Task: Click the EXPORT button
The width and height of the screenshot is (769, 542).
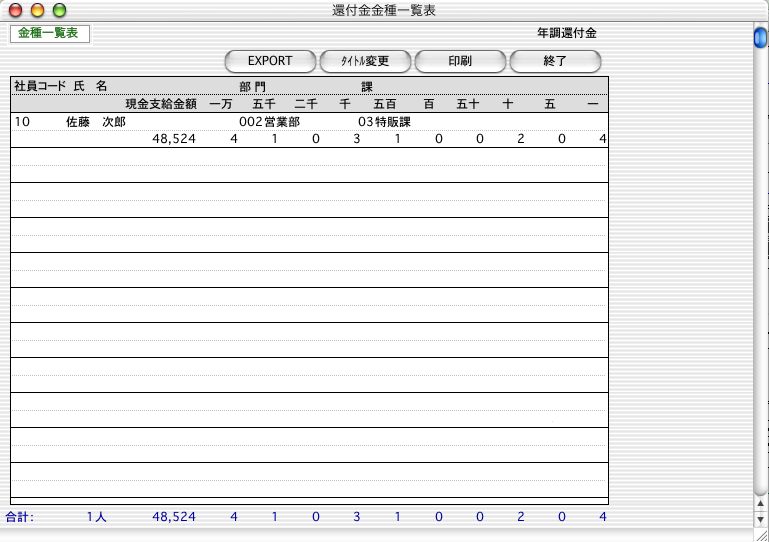Action: 270,61
